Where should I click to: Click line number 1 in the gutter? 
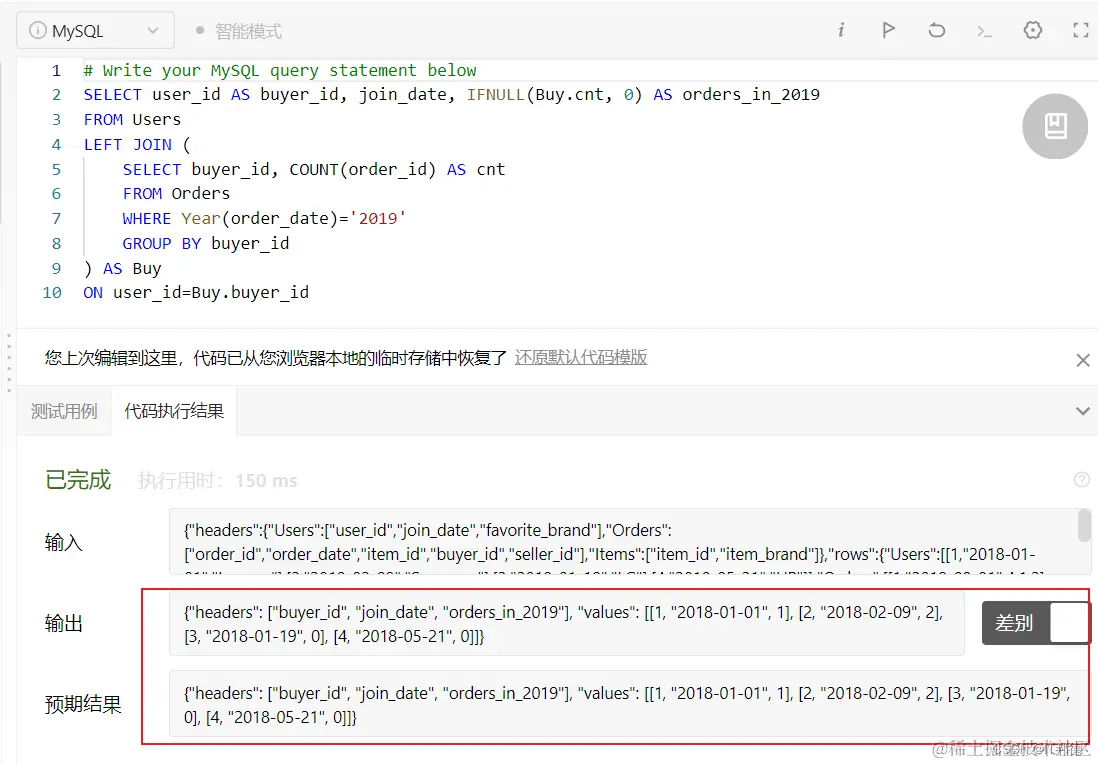(56, 71)
